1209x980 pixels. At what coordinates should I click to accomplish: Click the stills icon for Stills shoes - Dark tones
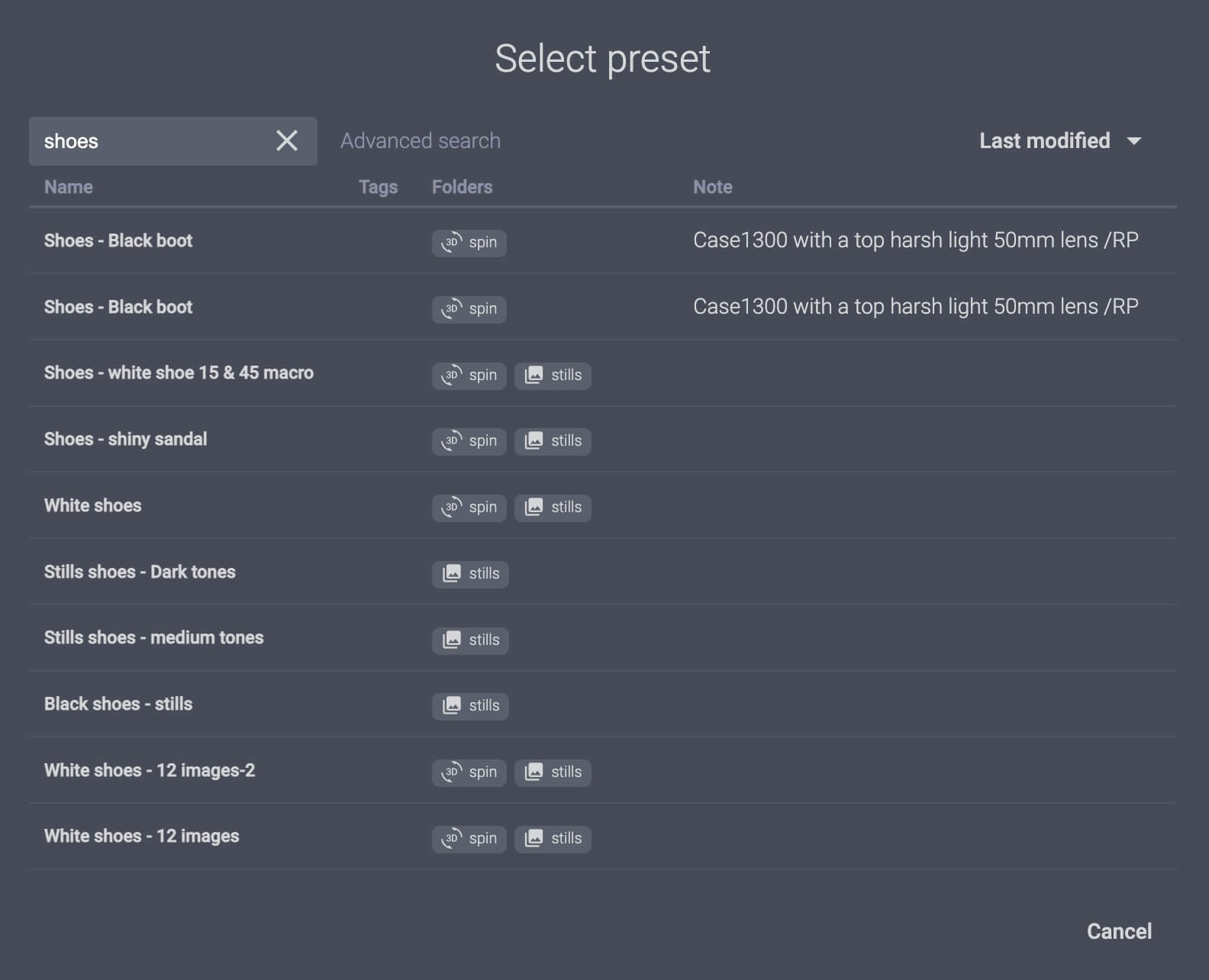point(469,573)
